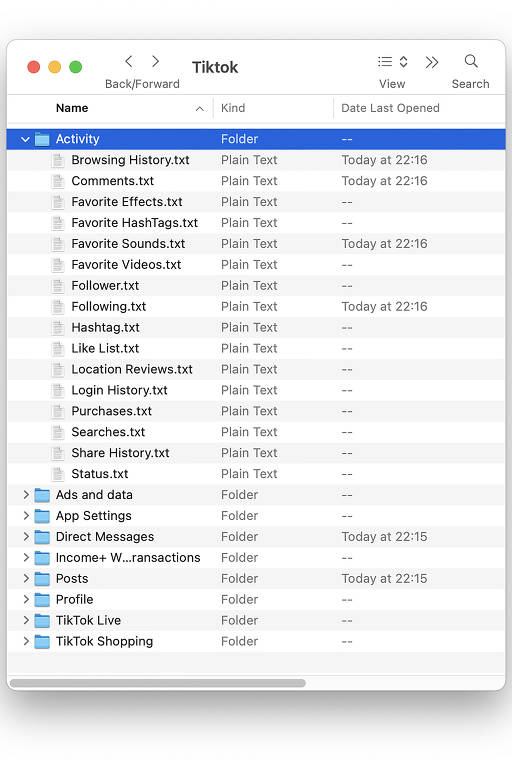Expand the TikTok Live folder

coord(26,621)
